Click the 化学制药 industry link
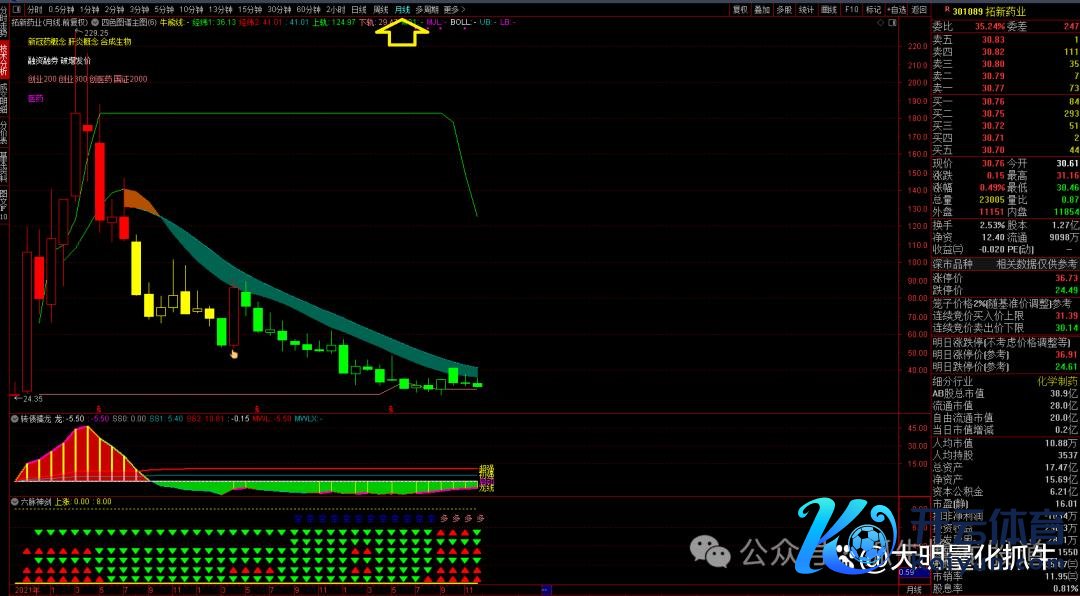This screenshot has height=596, width=1080. point(1056,381)
